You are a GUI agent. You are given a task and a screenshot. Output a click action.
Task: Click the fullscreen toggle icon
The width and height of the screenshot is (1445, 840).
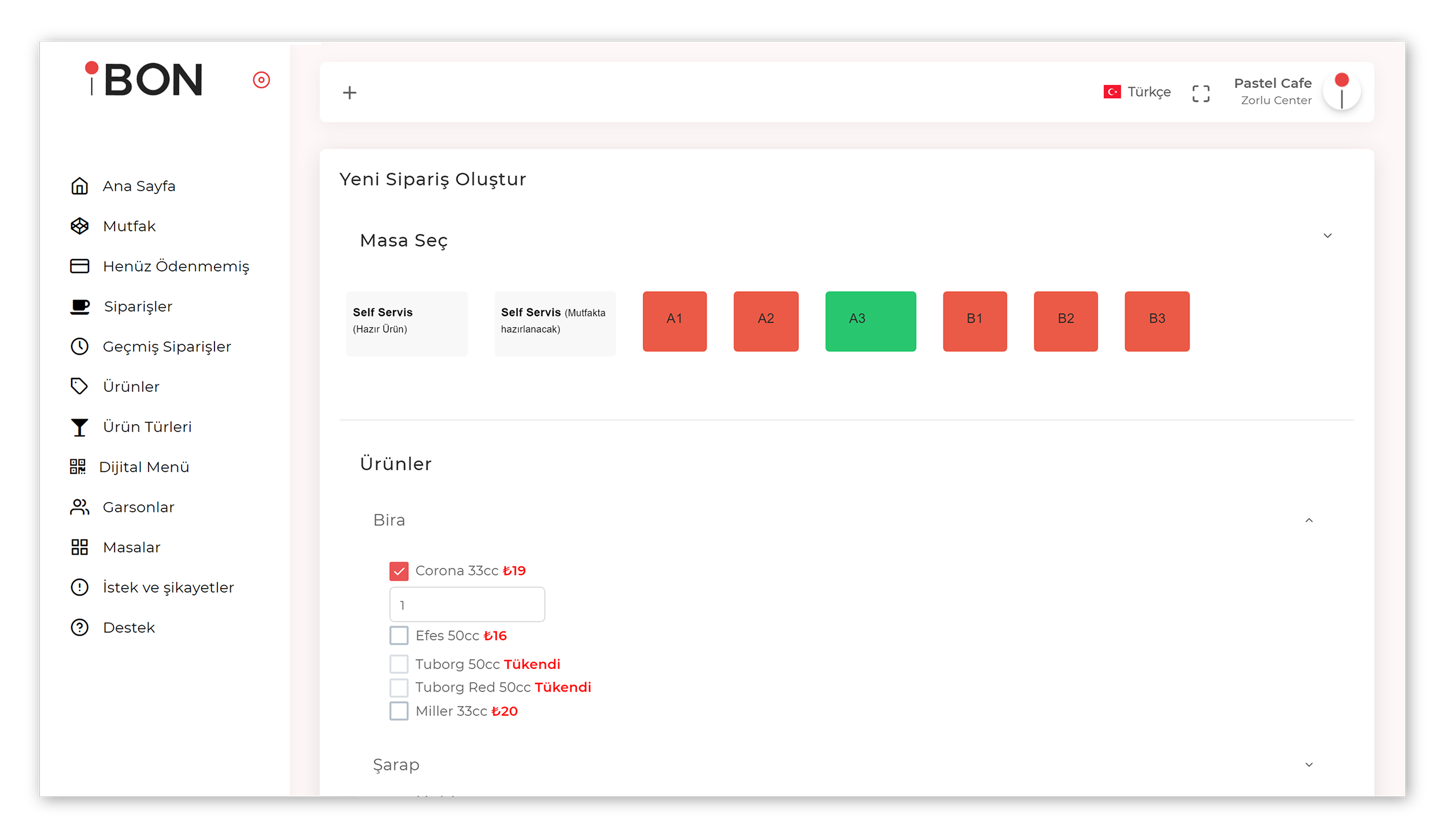[1201, 93]
